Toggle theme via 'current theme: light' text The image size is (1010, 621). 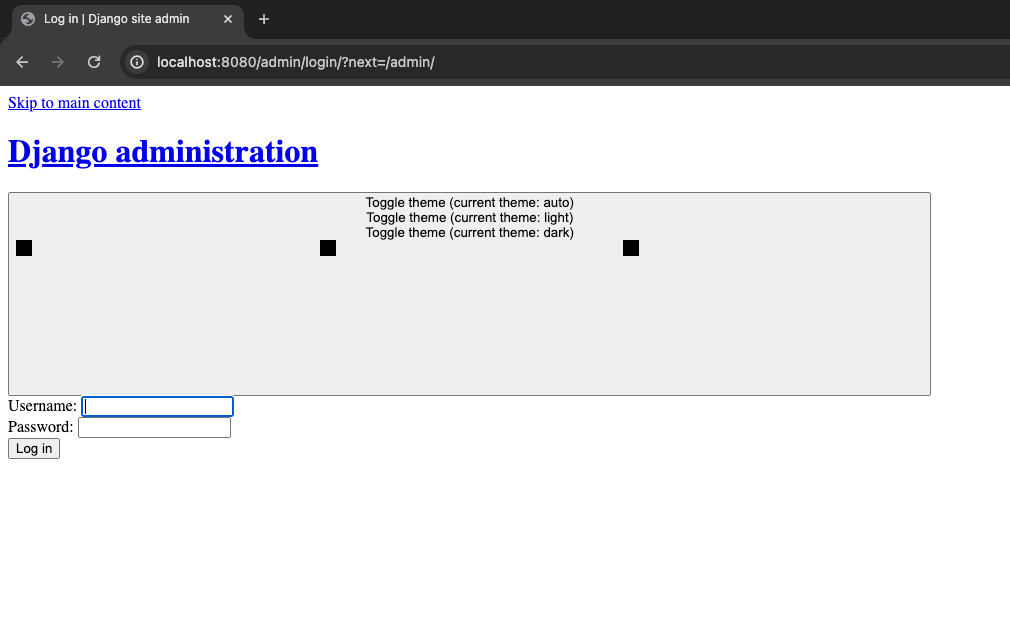click(x=469, y=218)
